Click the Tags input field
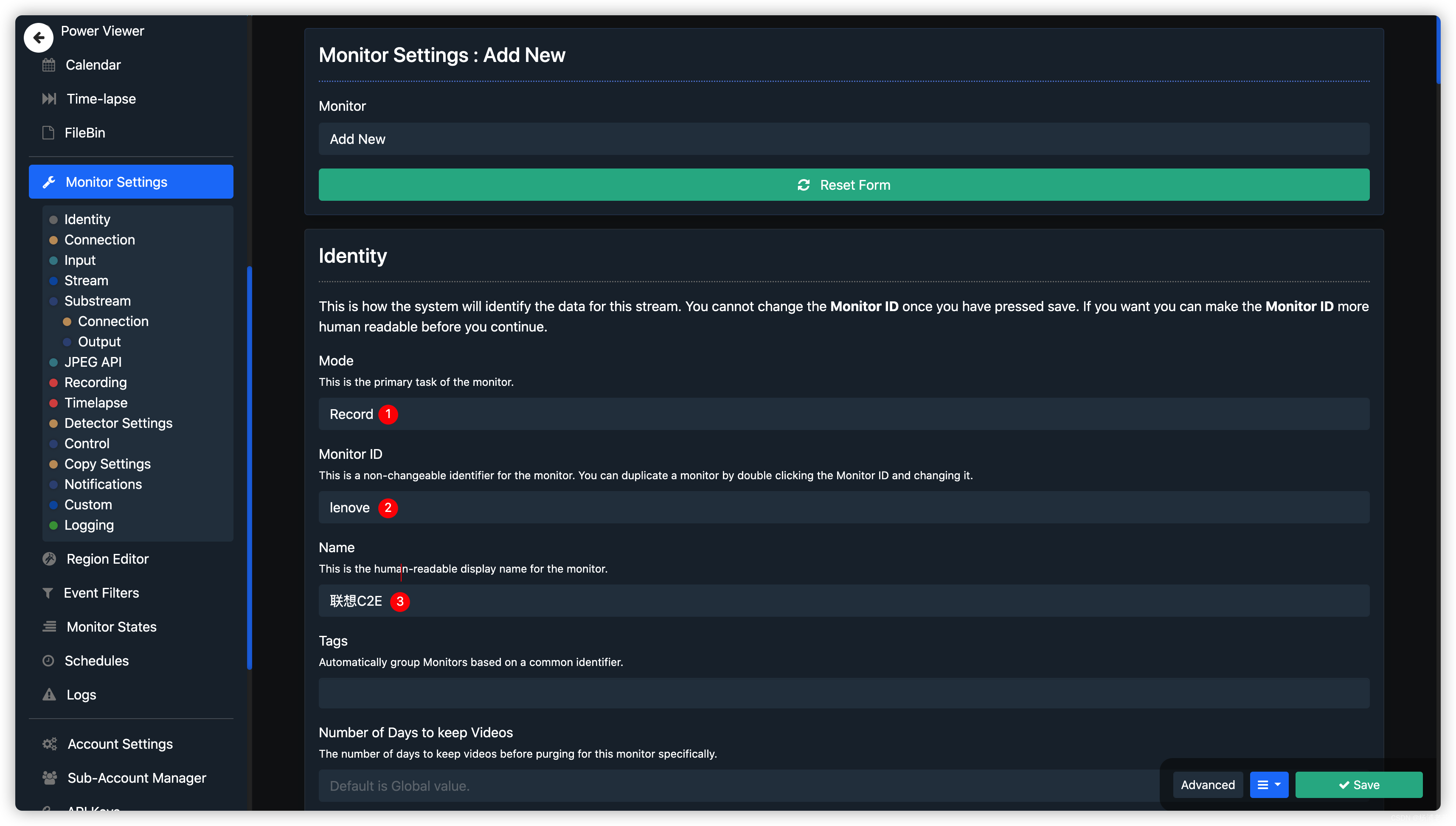 coord(843,693)
